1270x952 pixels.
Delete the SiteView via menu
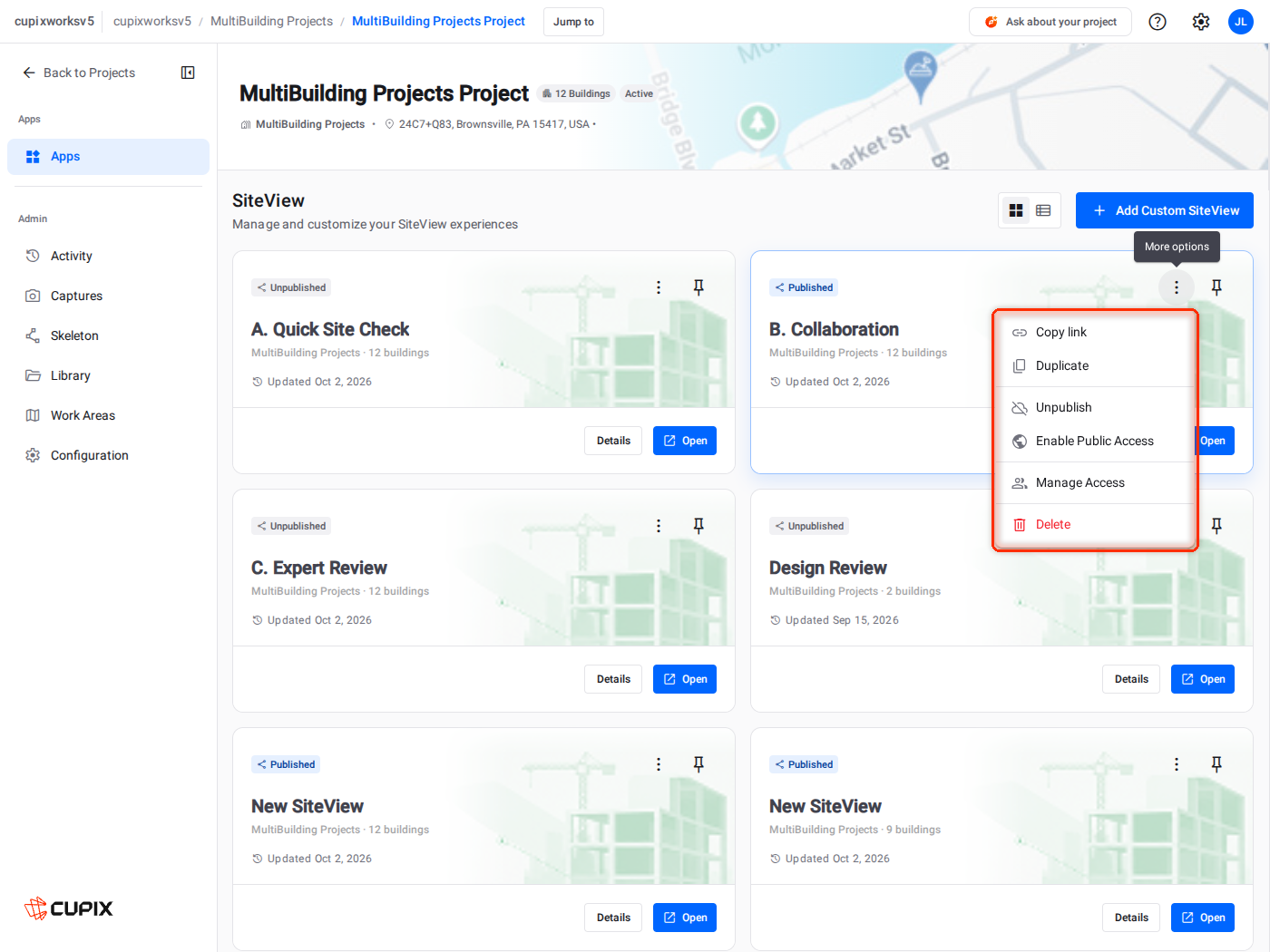(1096, 525)
